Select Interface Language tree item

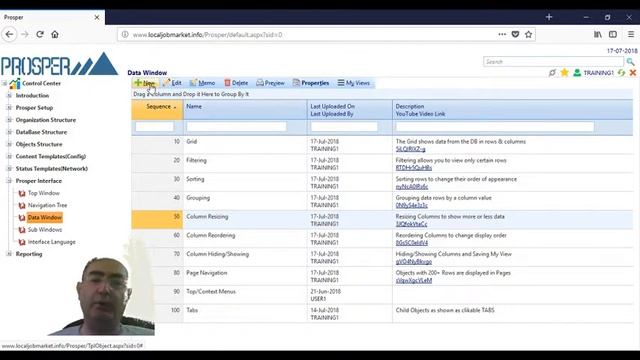click(x=51, y=242)
